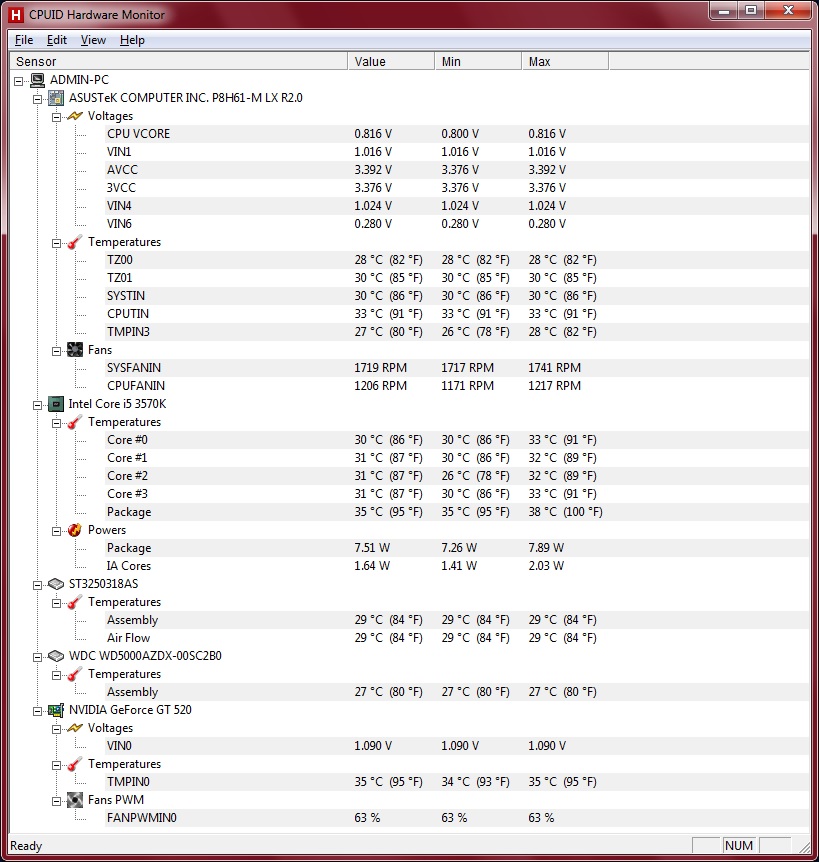The height and width of the screenshot is (862, 819).
Task: Open the Help menu
Action: (x=132, y=40)
